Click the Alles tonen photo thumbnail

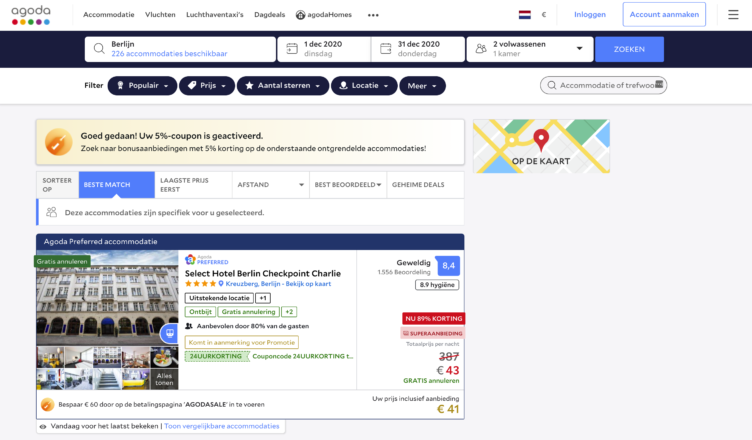[164, 378]
